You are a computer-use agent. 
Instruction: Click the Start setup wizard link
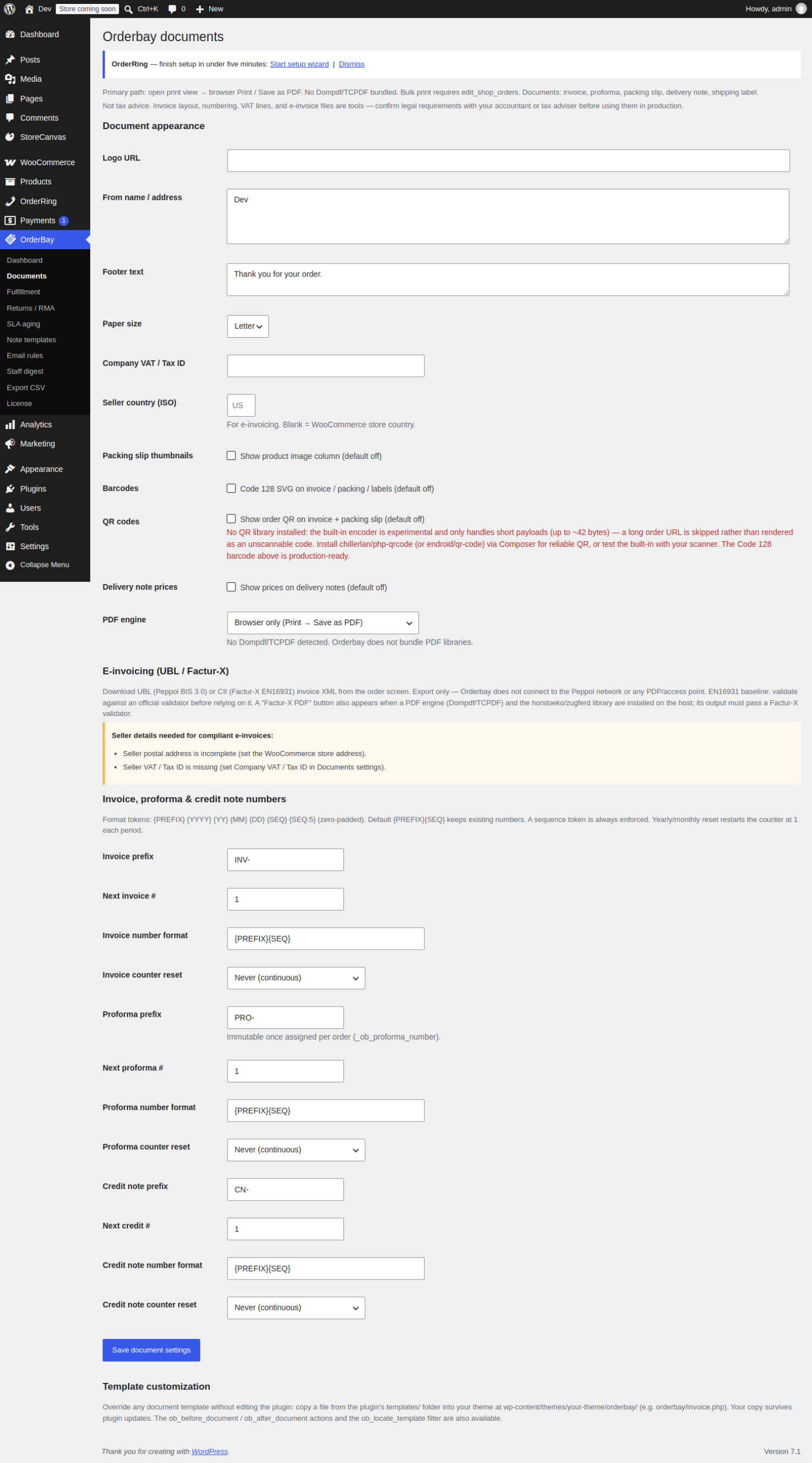(299, 65)
